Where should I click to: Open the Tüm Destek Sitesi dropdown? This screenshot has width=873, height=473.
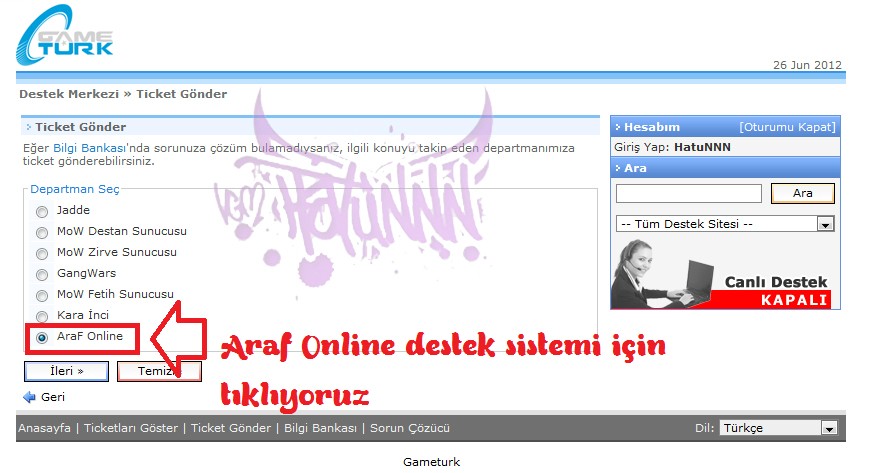(x=725, y=224)
